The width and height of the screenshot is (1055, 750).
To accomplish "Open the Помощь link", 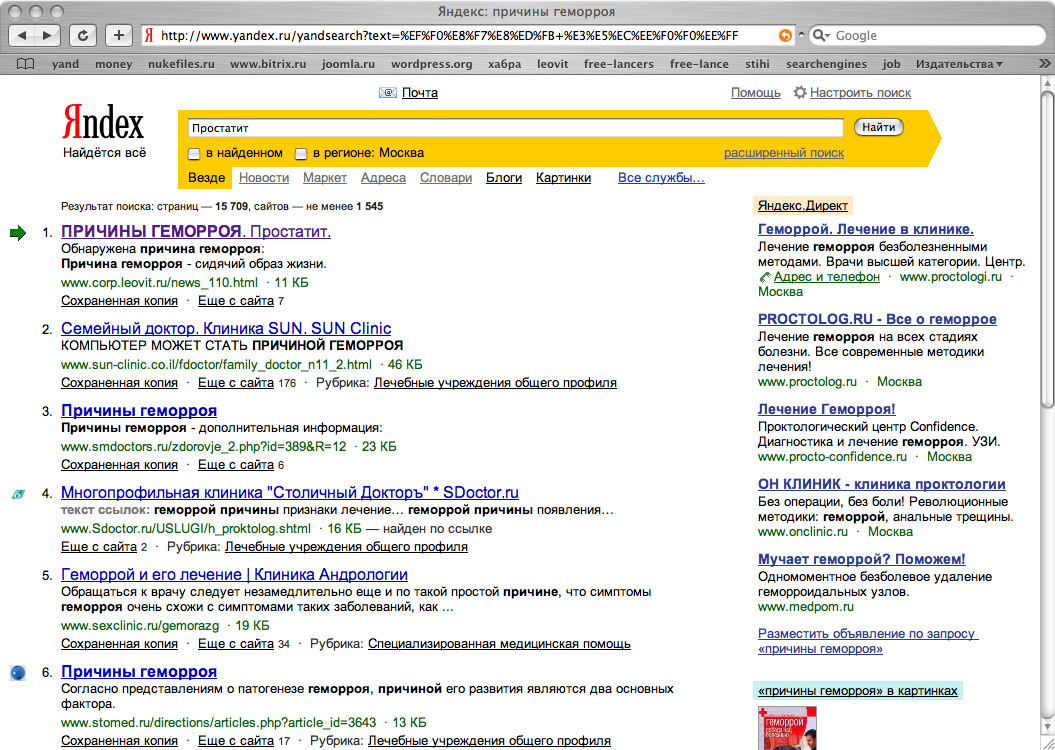I will click(756, 93).
